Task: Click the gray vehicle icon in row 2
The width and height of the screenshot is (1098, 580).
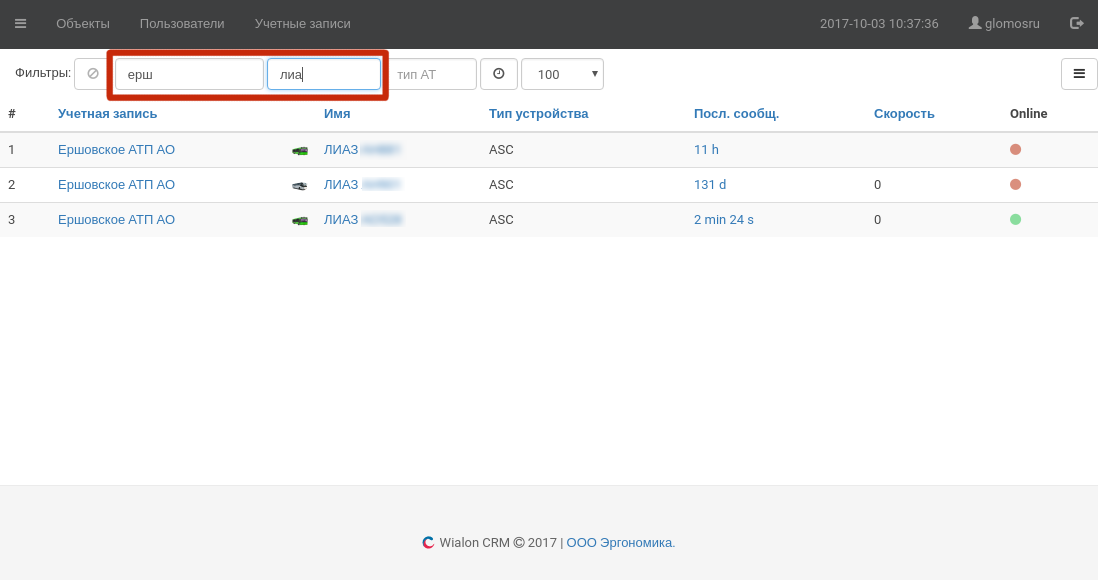Action: [300, 185]
